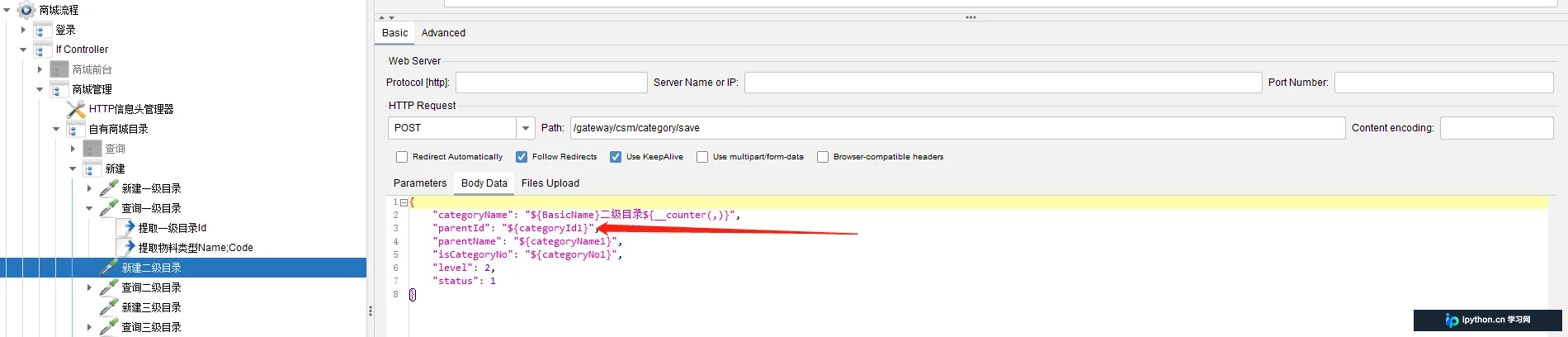Click the 查询一级目录 sampler pipette icon
1568x337 pixels.
point(109,208)
